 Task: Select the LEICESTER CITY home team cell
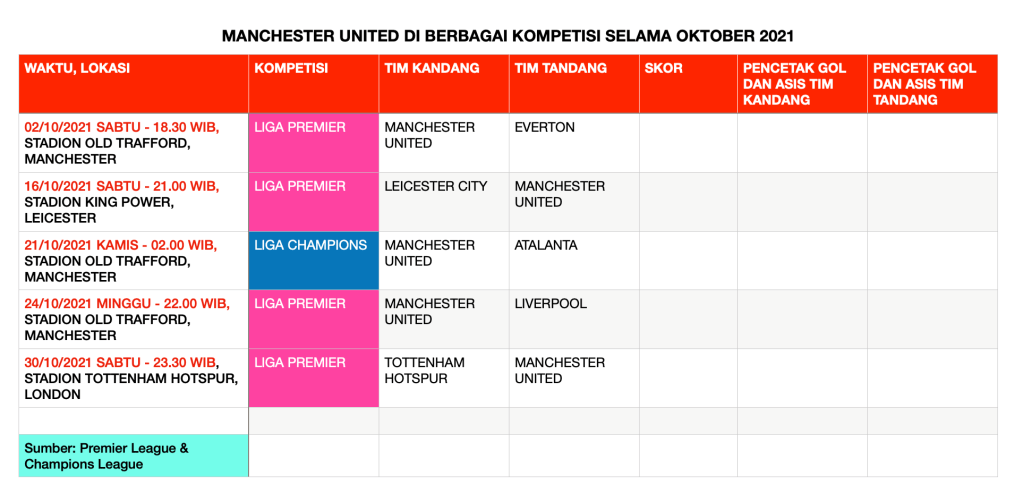[443, 202]
